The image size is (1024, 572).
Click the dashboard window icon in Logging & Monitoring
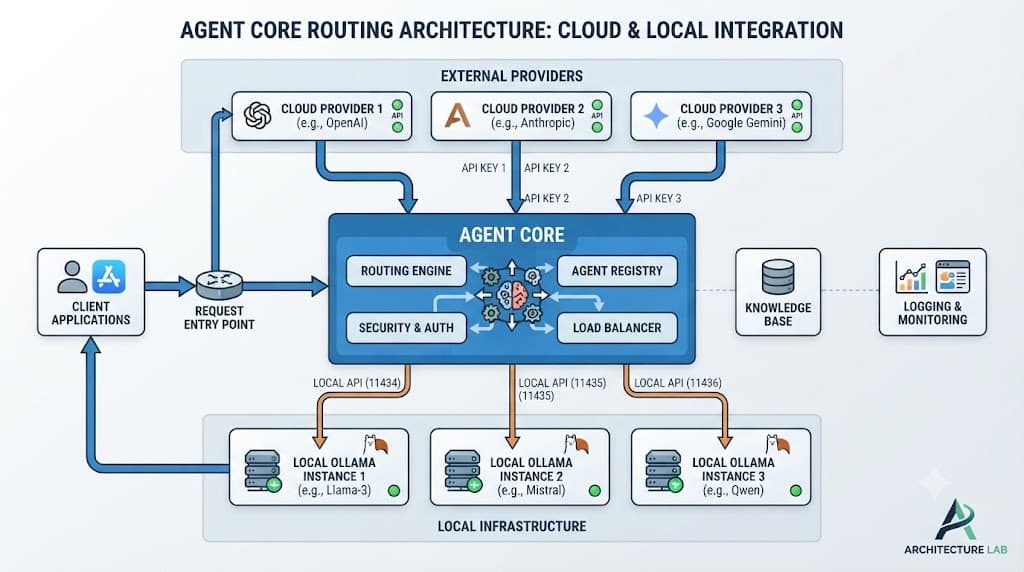pyautogui.click(x=953, y=276)
